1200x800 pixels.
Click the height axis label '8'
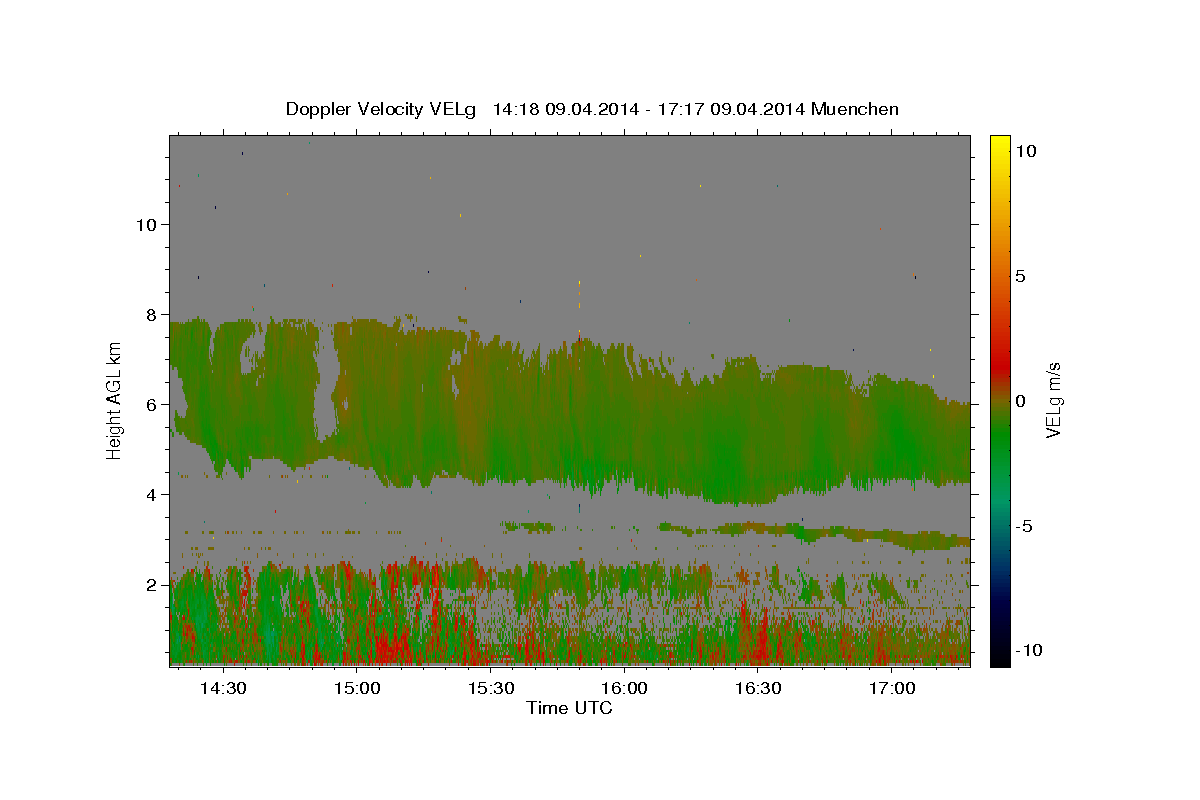click(152, 314)
